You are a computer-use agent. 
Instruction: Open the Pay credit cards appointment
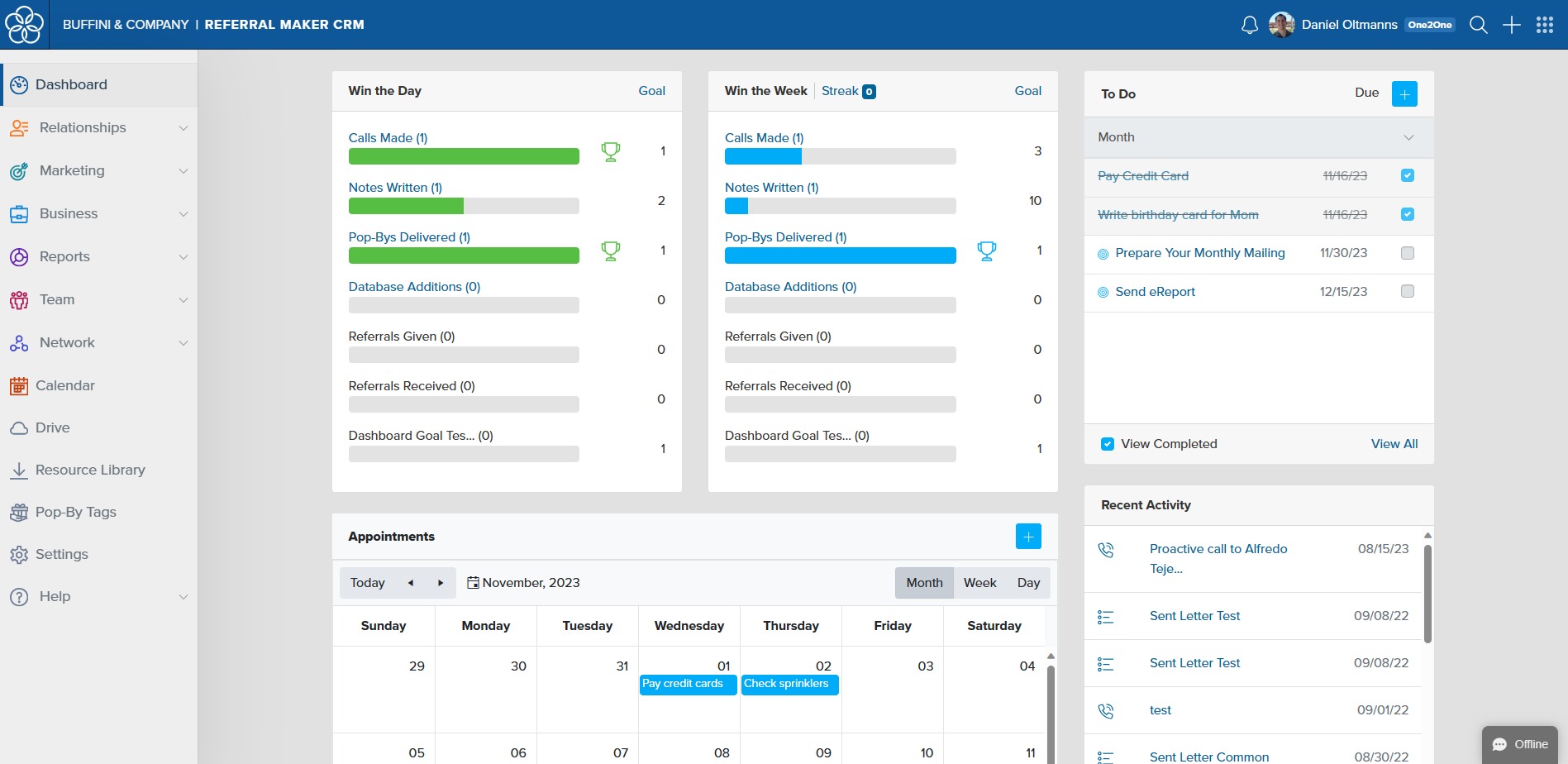[689, 685]
